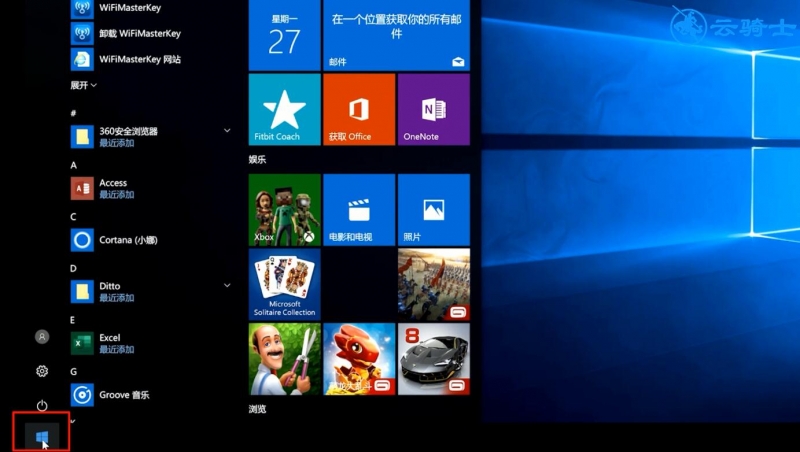
Task: Open the Settings gear icon
Action: 42,371
